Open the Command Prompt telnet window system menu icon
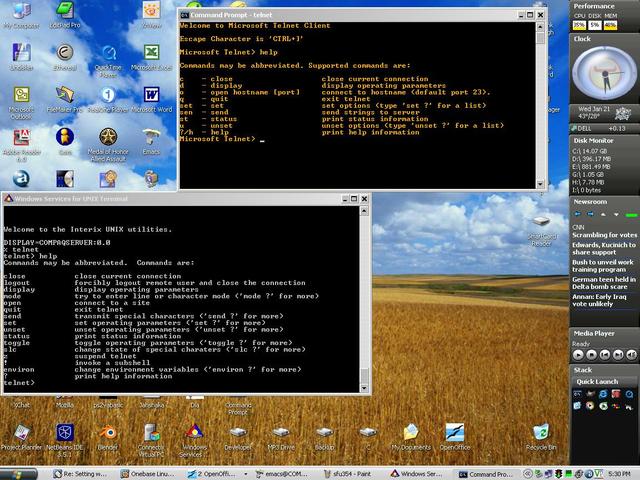The width and height of the screenshot is (640, 480). tap(184, 15)
